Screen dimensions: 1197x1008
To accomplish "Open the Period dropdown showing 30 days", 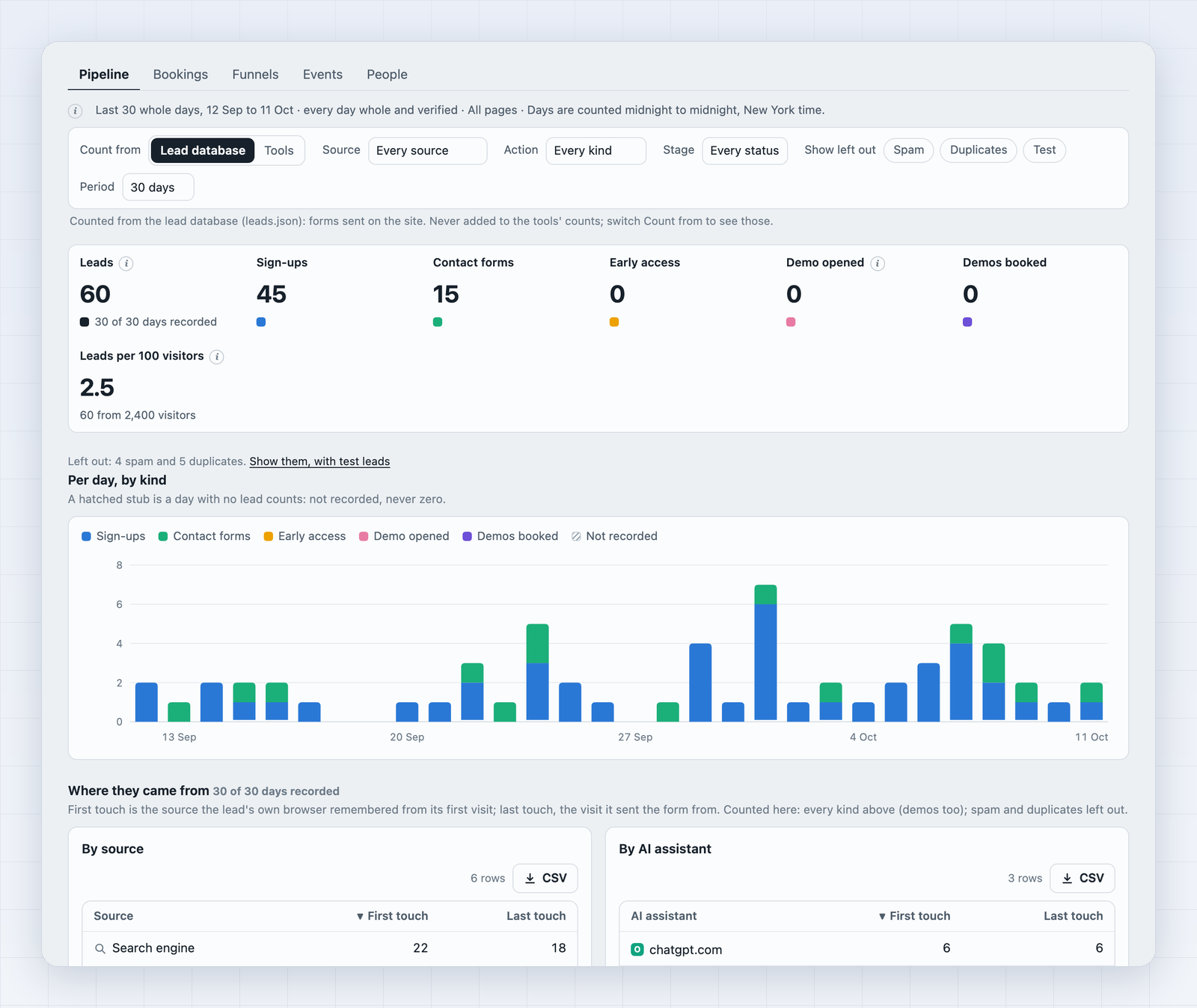I will tap(158, 187).
